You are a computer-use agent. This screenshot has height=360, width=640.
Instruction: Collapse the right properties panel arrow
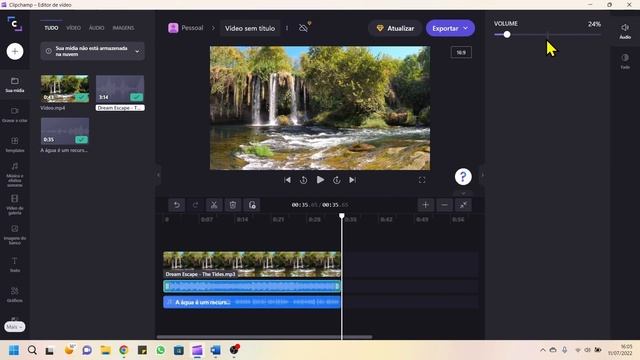click(482, 175)
